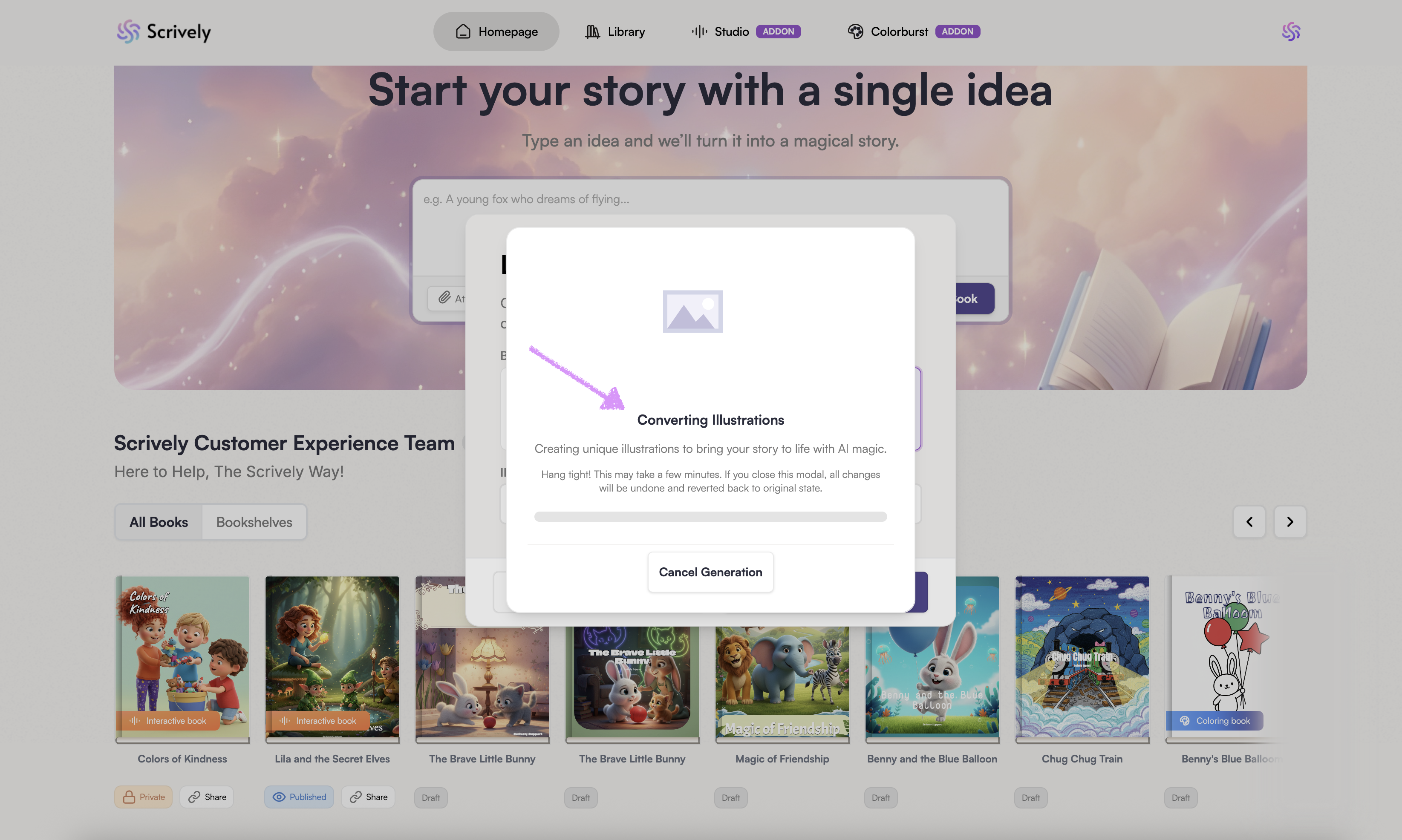
Task: Click Share link icon for Colors of Kindness
Action: click(x=194, y=797)
